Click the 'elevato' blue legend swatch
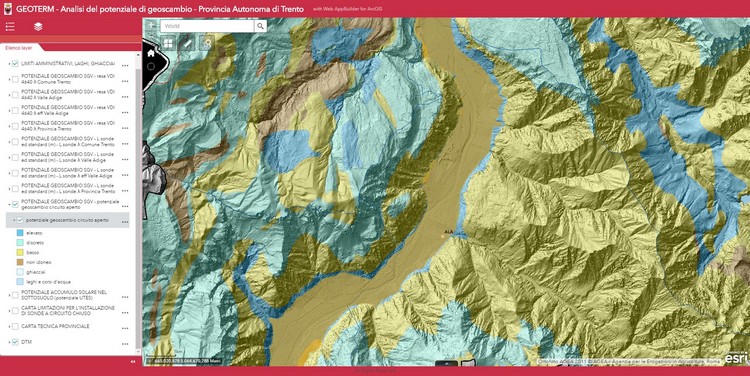 click(20, 233)
